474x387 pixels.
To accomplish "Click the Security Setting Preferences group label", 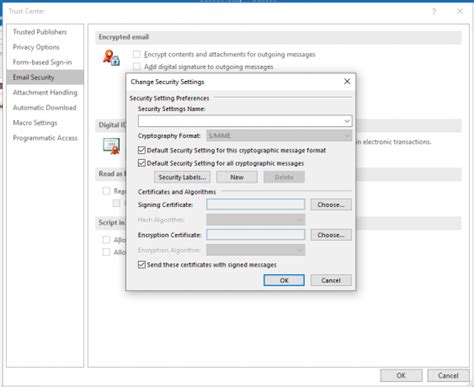I will [x=169, y=98].
